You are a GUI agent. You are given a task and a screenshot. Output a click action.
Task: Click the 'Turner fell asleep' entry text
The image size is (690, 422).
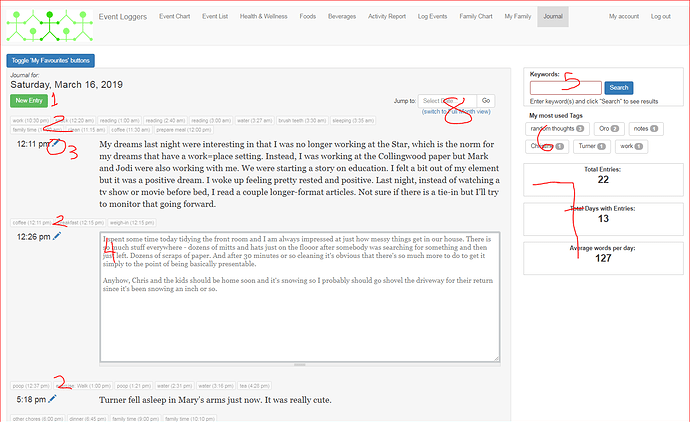(x=215, y=400)
